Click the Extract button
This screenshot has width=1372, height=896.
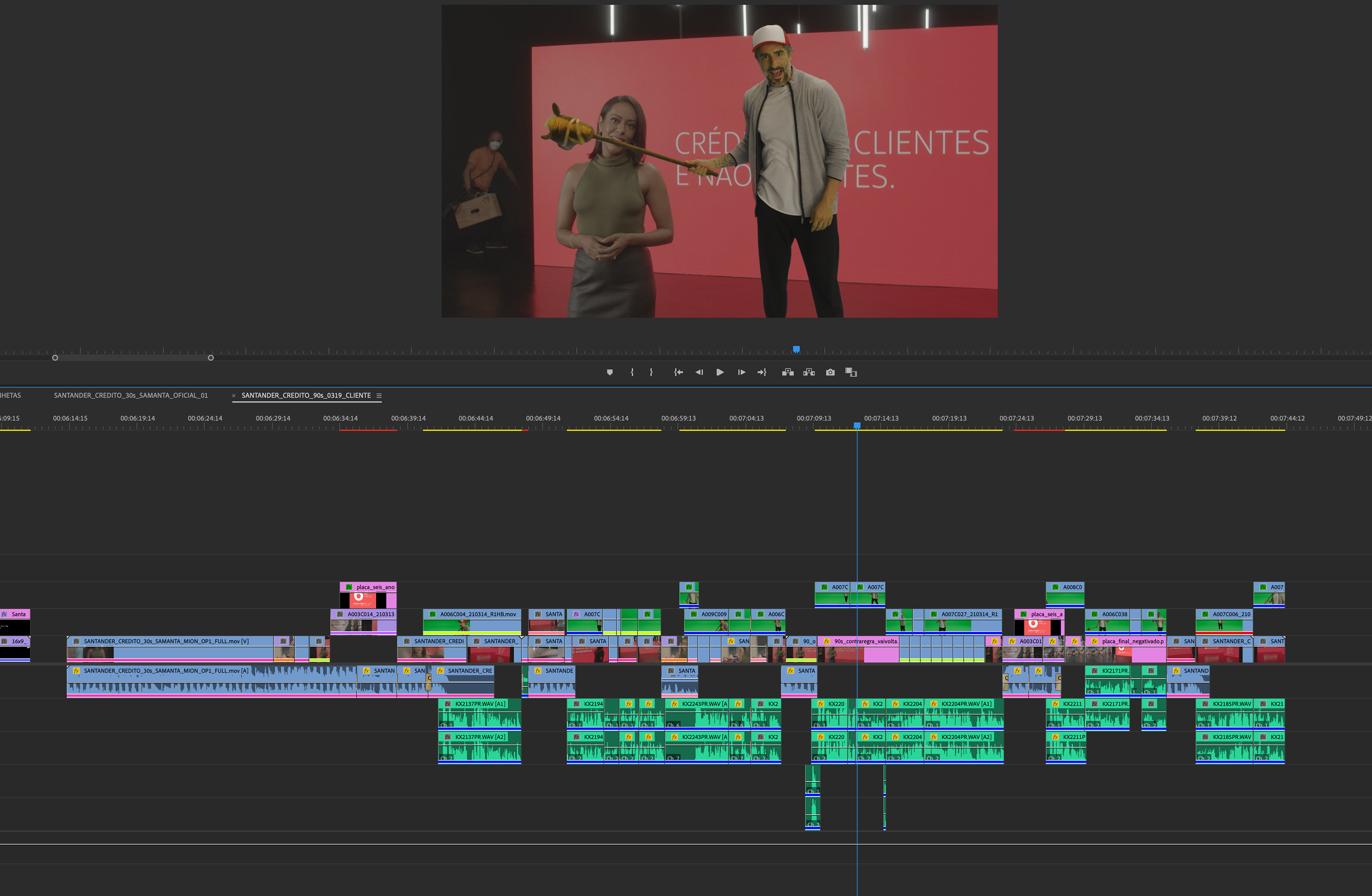pos(809,373)
